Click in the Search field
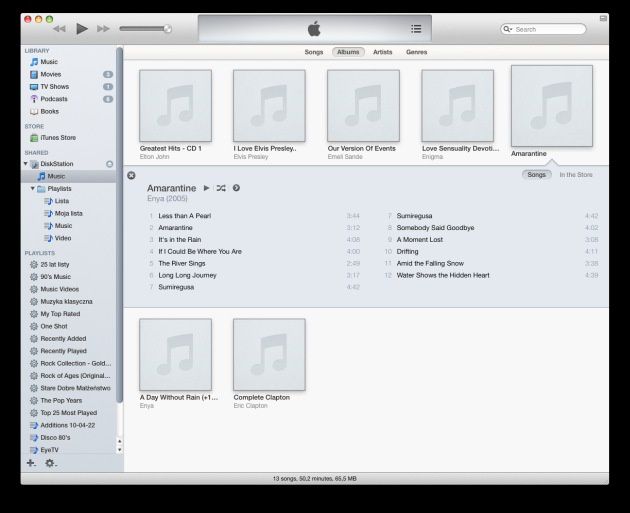This screenshot has width=630, height=513. pos(543,29)
